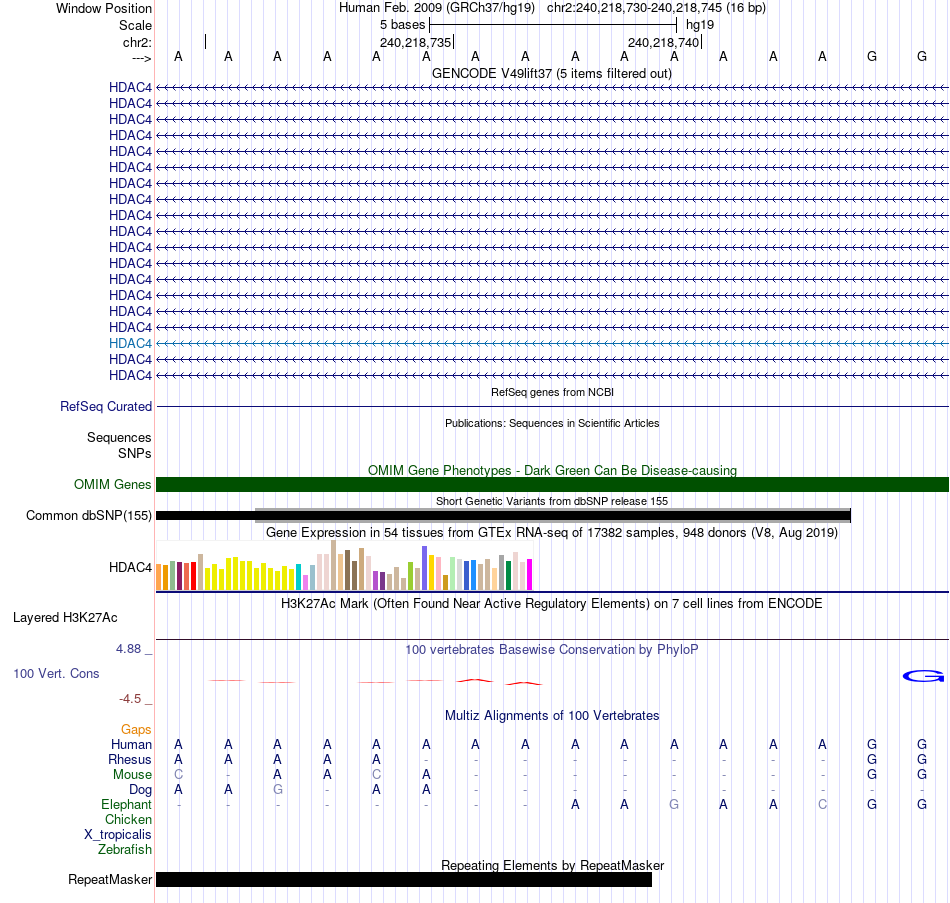Select the Human alignment row label
The width and height of the screenshot is (950, 903).
tap(131, 744)
